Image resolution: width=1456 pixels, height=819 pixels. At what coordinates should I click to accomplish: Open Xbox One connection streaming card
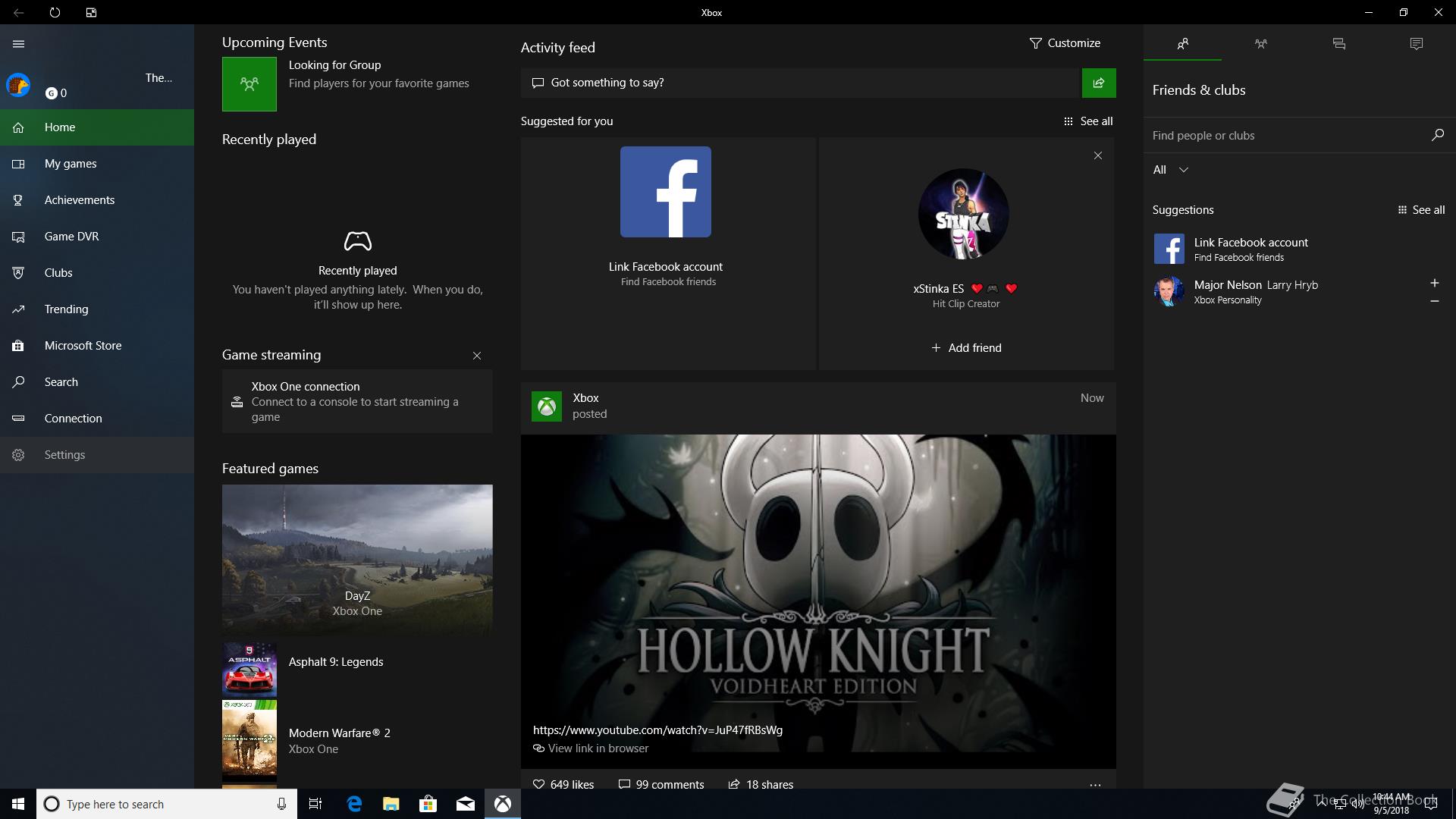coord(357,401)
